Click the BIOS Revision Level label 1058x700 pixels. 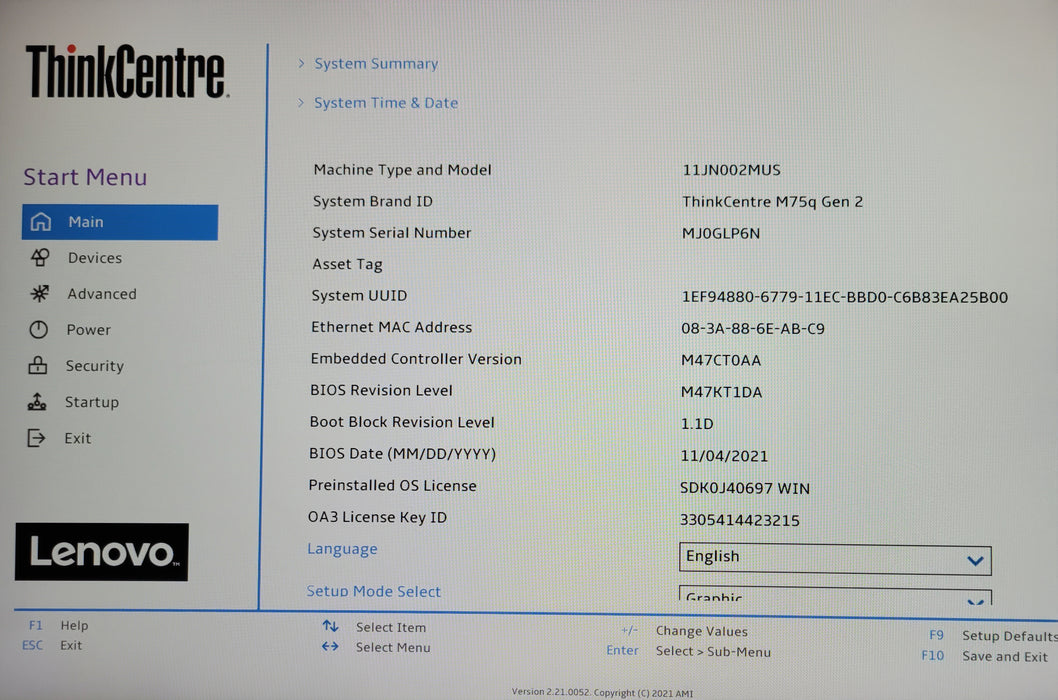click(x=381, y=390)
